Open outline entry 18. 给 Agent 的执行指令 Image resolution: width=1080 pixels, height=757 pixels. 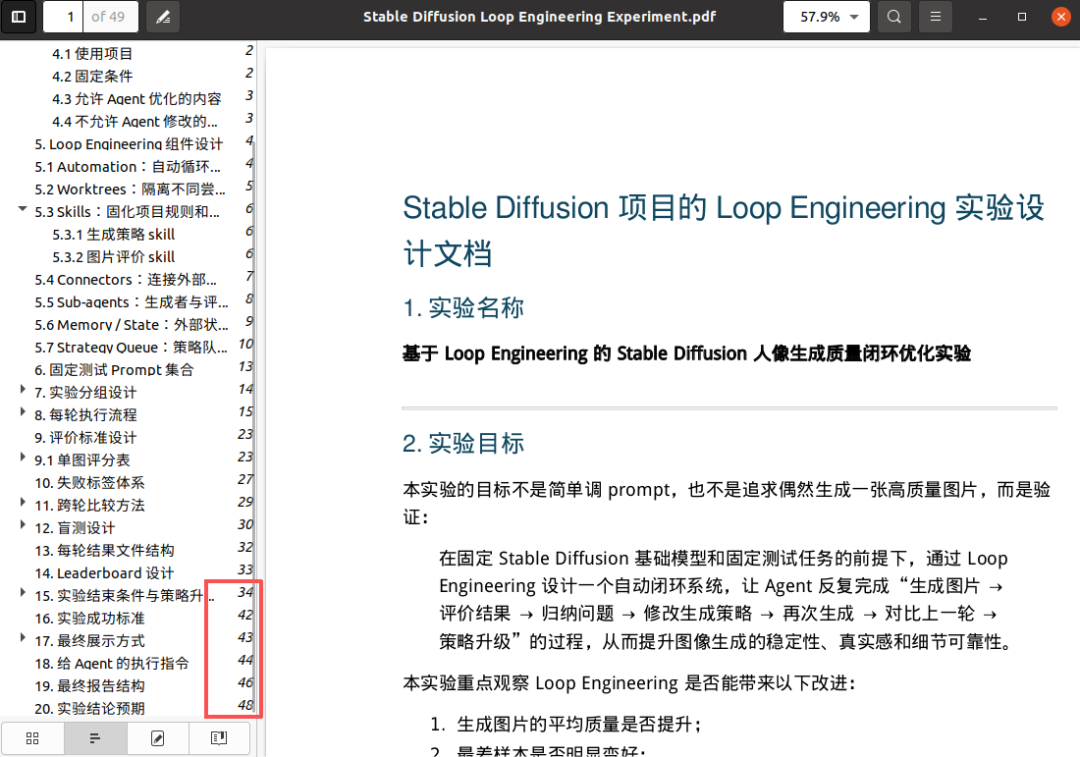[x=112, y=664]
